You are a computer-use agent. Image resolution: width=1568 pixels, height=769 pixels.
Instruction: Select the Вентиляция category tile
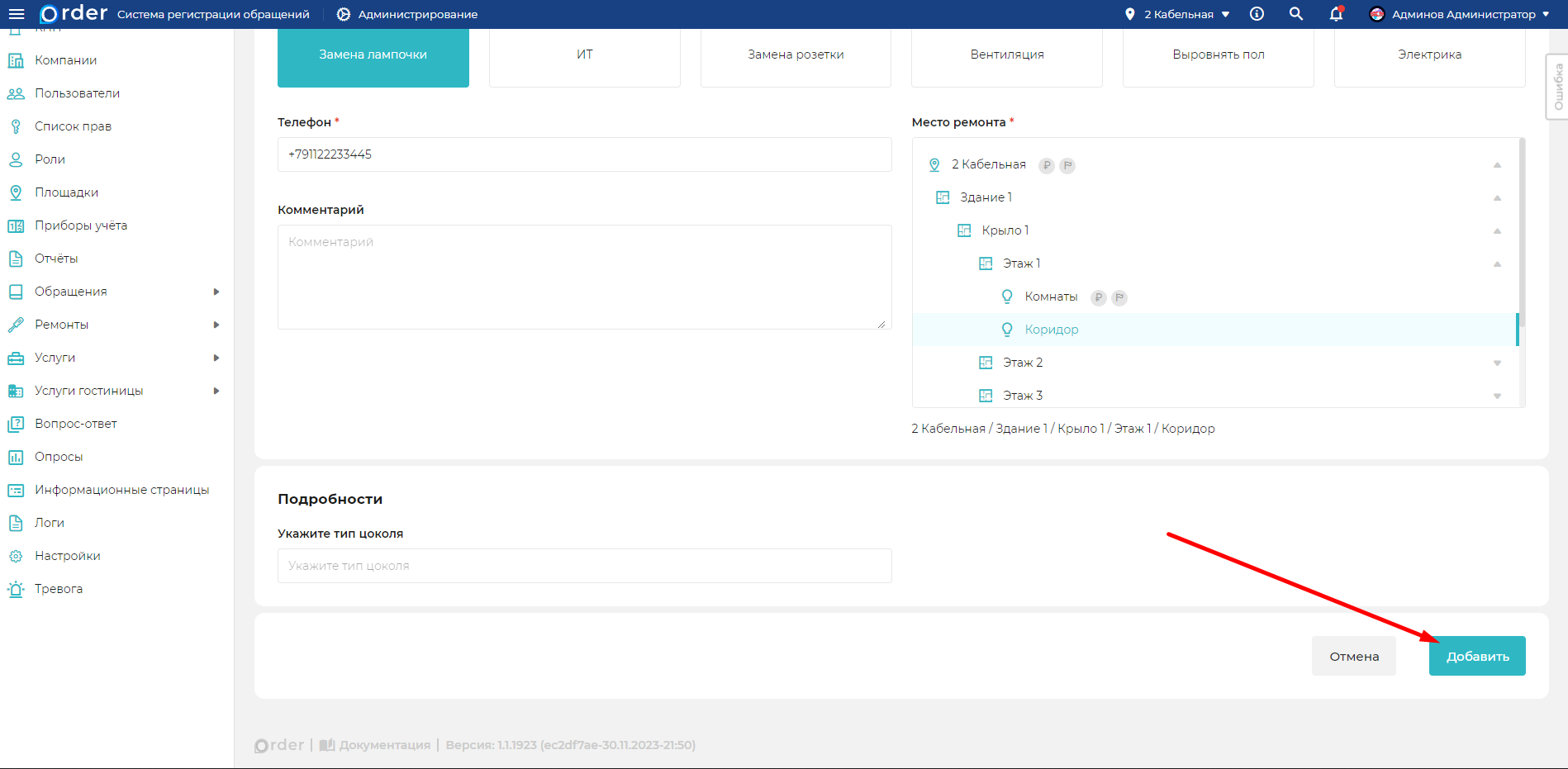point(1006,55)
